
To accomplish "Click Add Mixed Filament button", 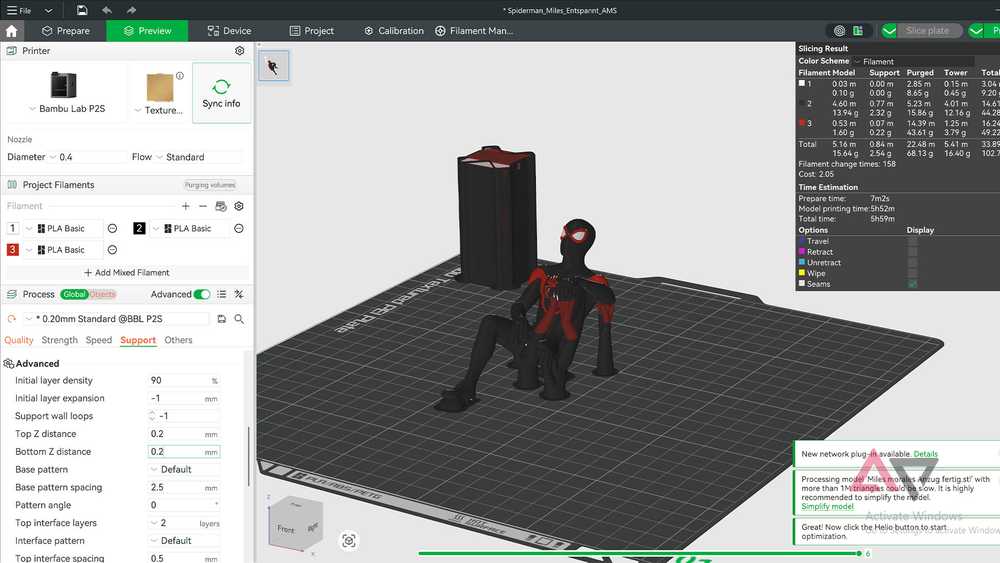I will click(126, 272).
